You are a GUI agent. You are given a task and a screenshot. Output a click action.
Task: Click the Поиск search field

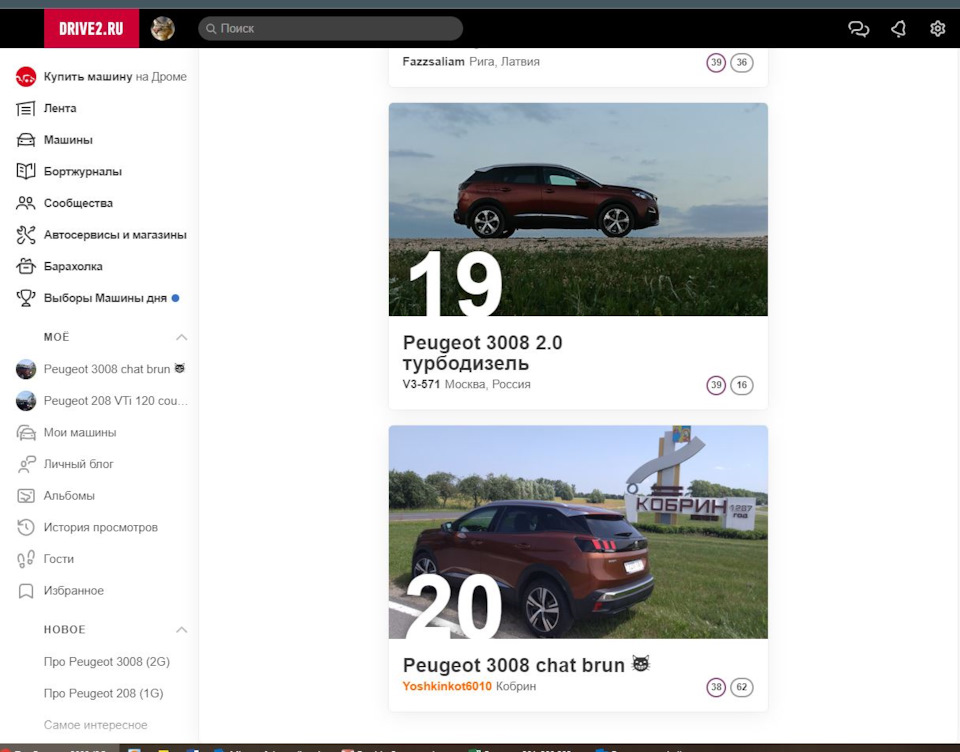click(331, 28)
